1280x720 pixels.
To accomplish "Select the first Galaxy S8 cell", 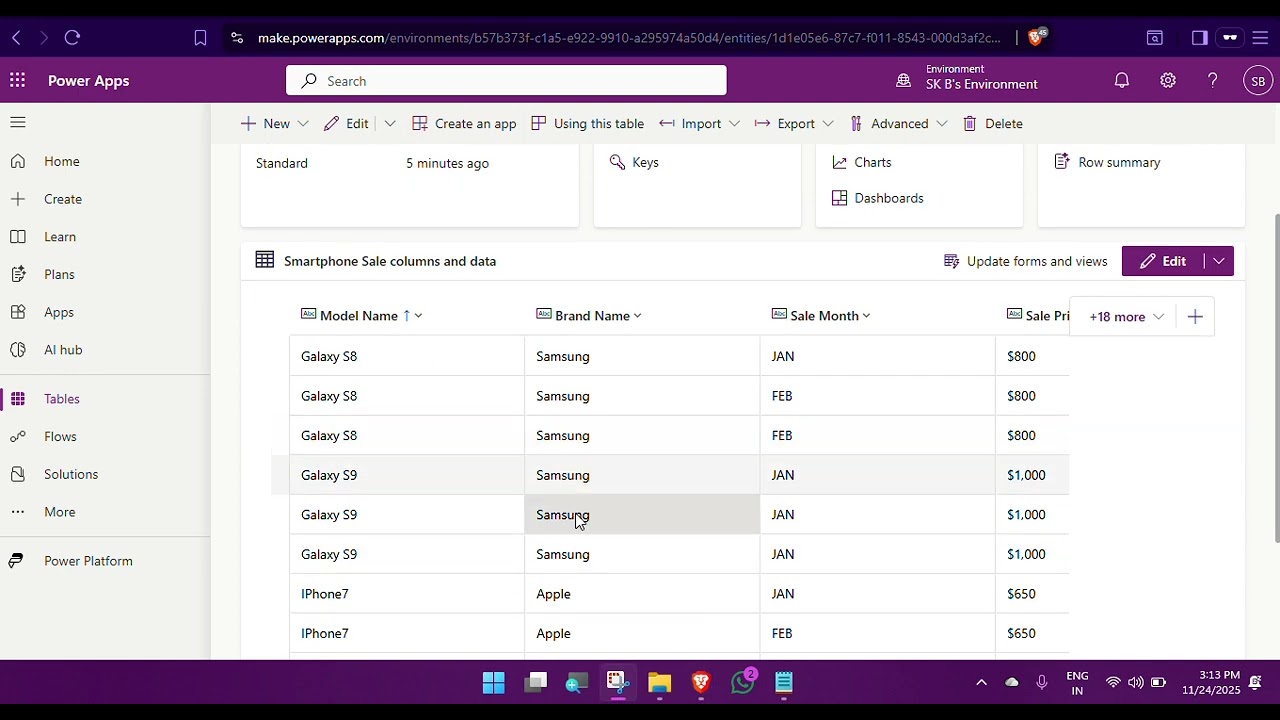I will pyautogui.click(x=407, y=356).
